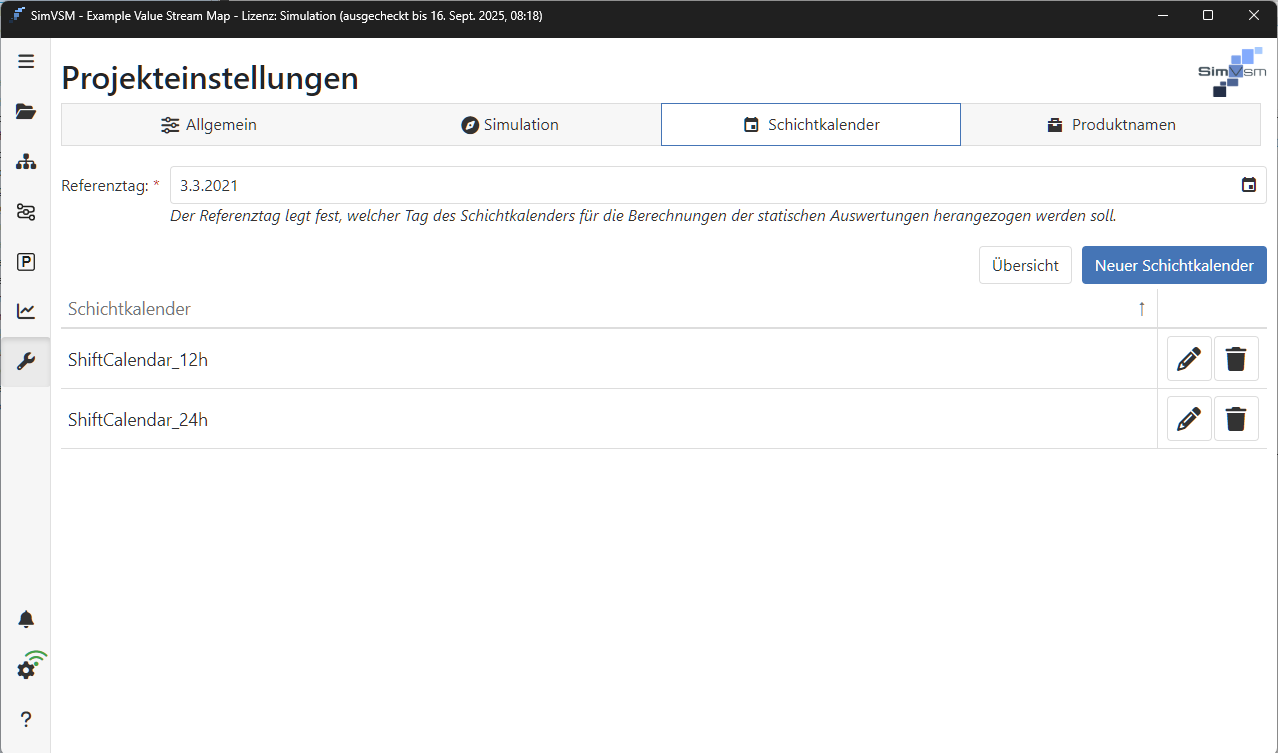1278x753 pixels.
Task: Open the connection settings gear icon
Action: (26, 668)
